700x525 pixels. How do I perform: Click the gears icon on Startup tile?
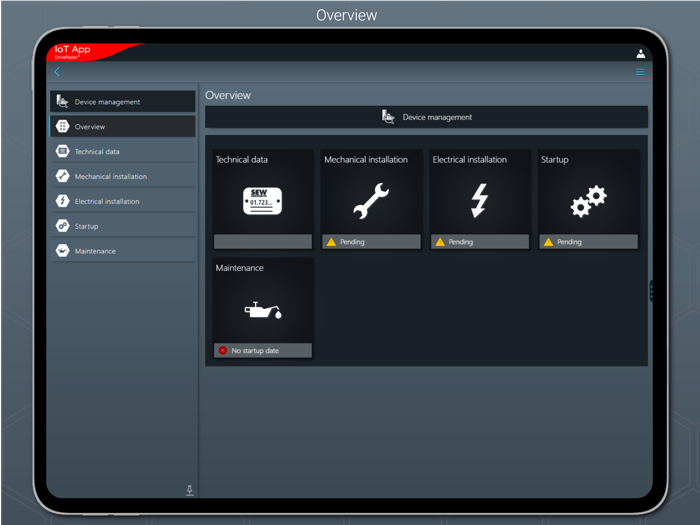coord(588,202)
